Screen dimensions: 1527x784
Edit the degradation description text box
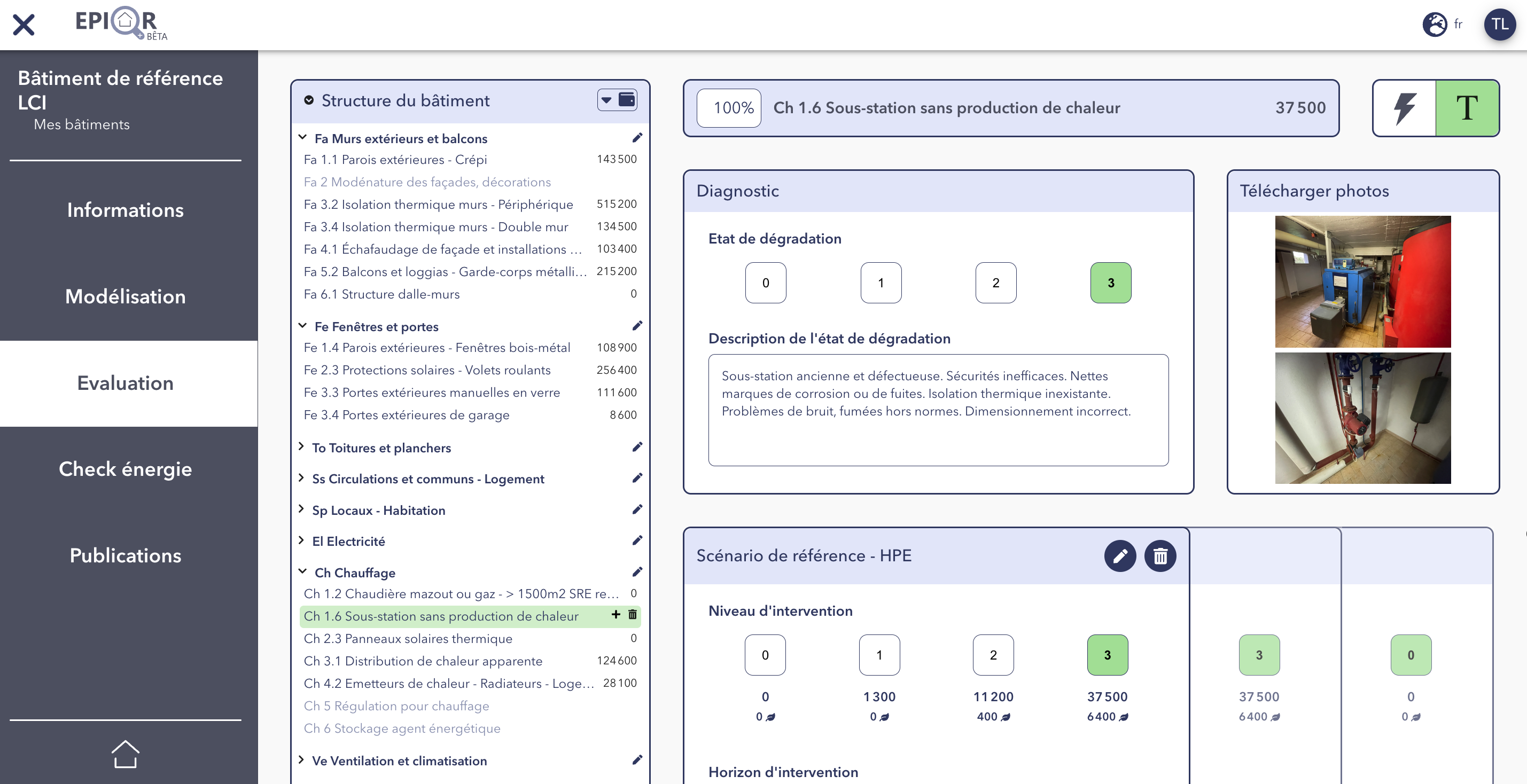[938, 410]
